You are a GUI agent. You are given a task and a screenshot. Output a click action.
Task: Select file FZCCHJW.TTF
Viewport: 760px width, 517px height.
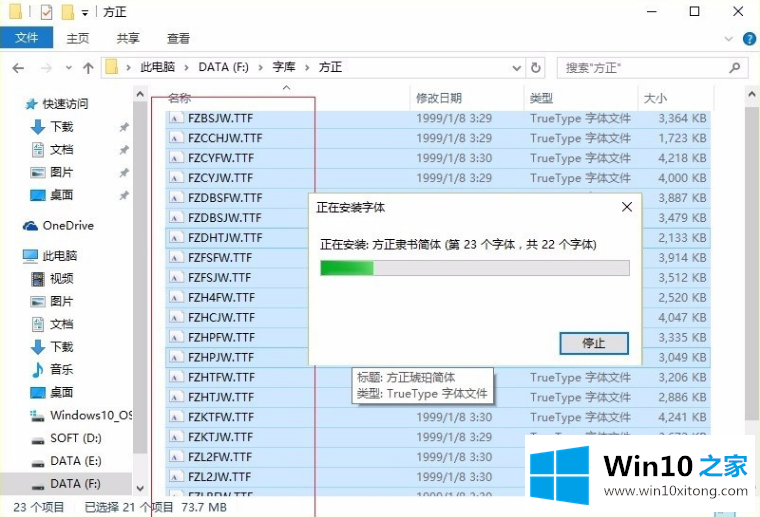(225, 138)
